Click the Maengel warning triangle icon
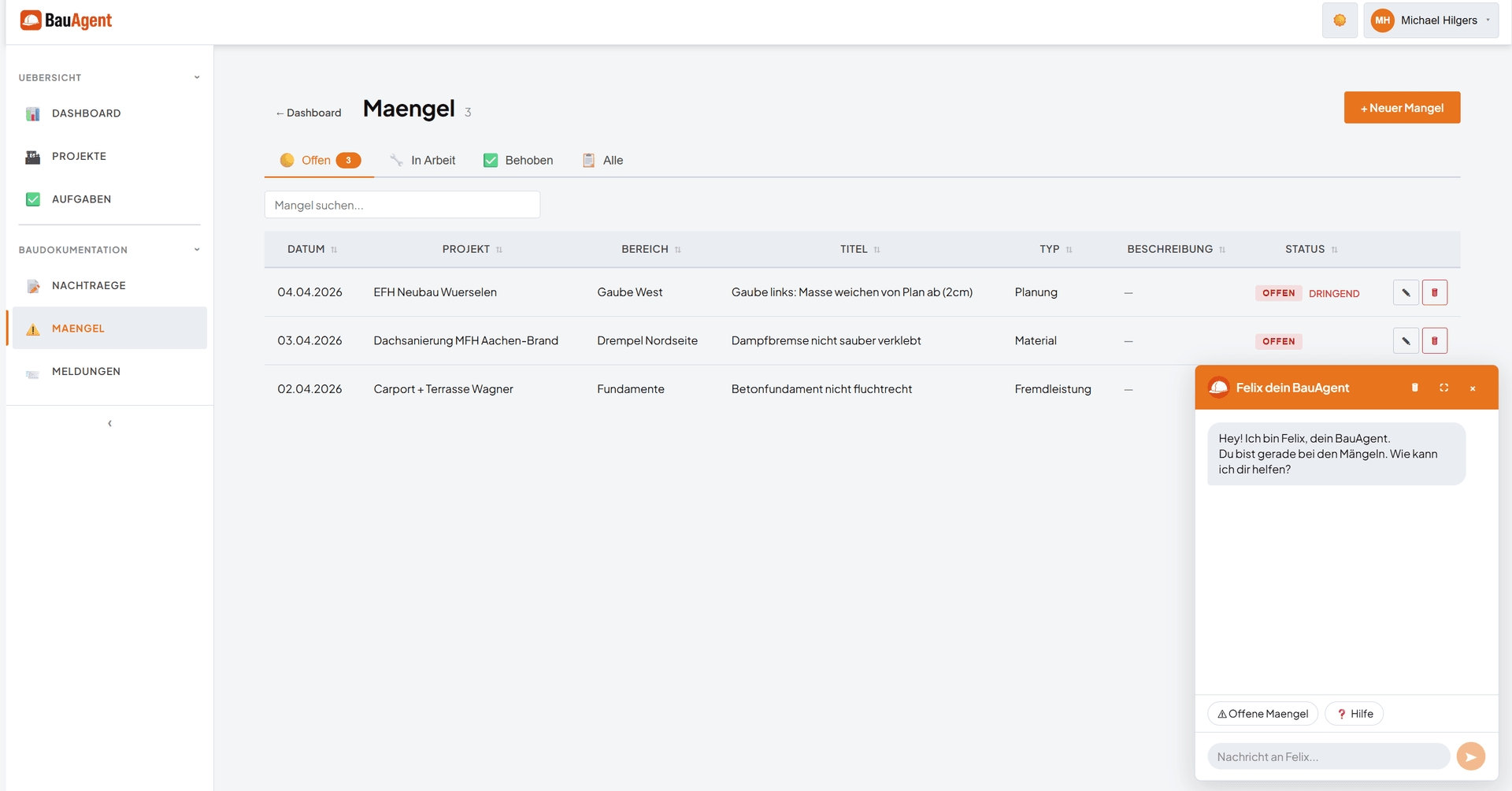 pos(33,329)
